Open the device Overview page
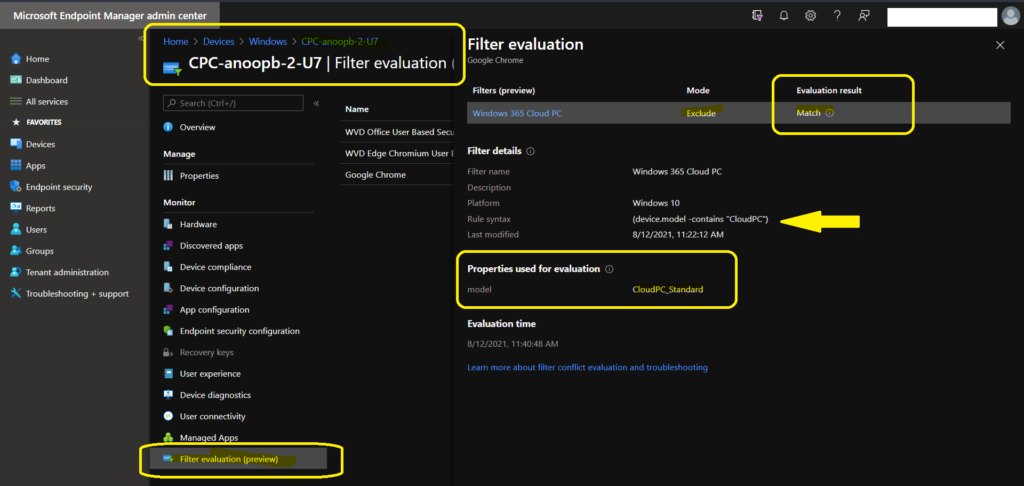The image size is (1024, 486). click(197, 127)
